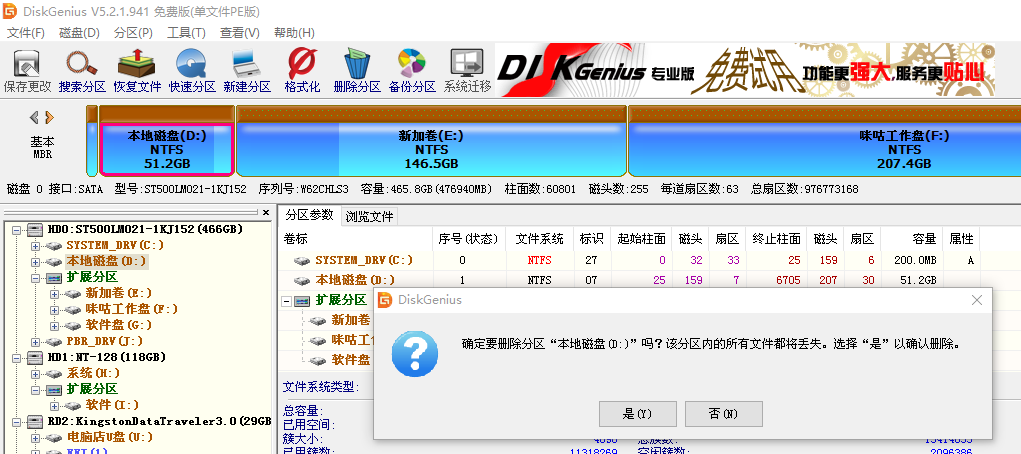Click the DiskGenius Pro advertisement banner
This screenshot has height=454, width=1021.
tap(744, 70)
